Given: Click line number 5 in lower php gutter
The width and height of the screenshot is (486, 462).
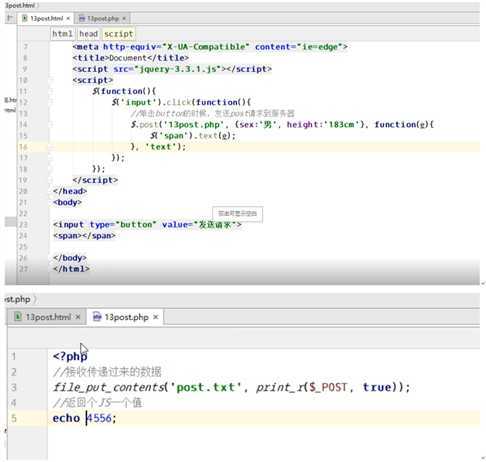Looking at the screenshot, I should pyautogui.click(x=14, y=418).
